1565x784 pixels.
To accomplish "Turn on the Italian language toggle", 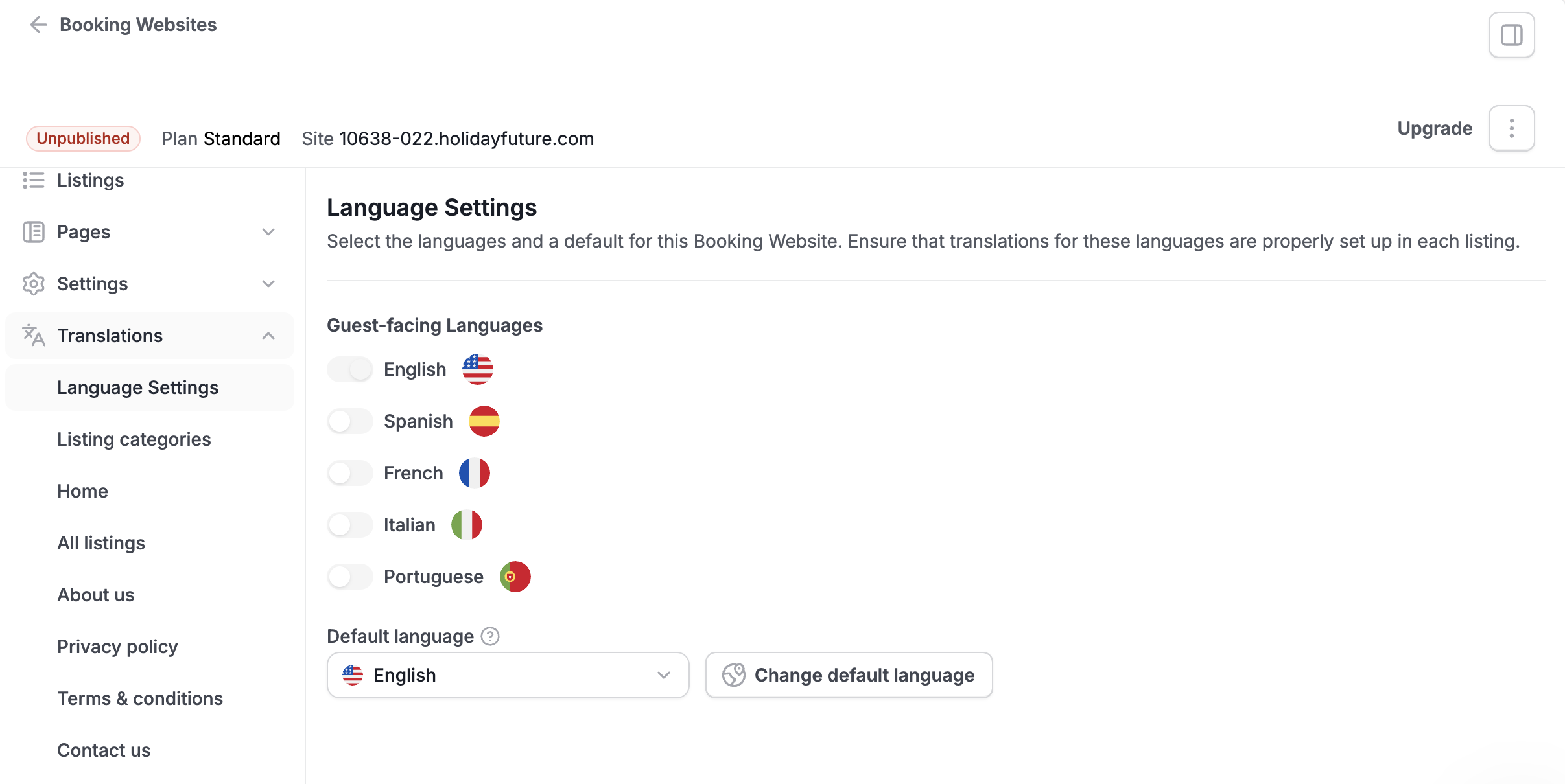I will click(350, 525).
